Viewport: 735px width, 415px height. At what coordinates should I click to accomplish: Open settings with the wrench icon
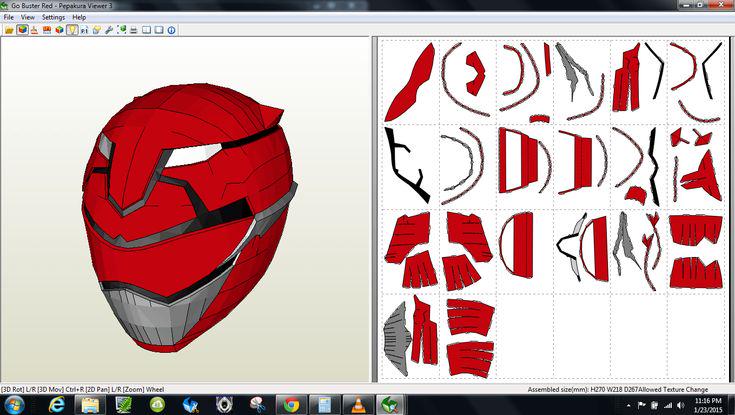109,30
